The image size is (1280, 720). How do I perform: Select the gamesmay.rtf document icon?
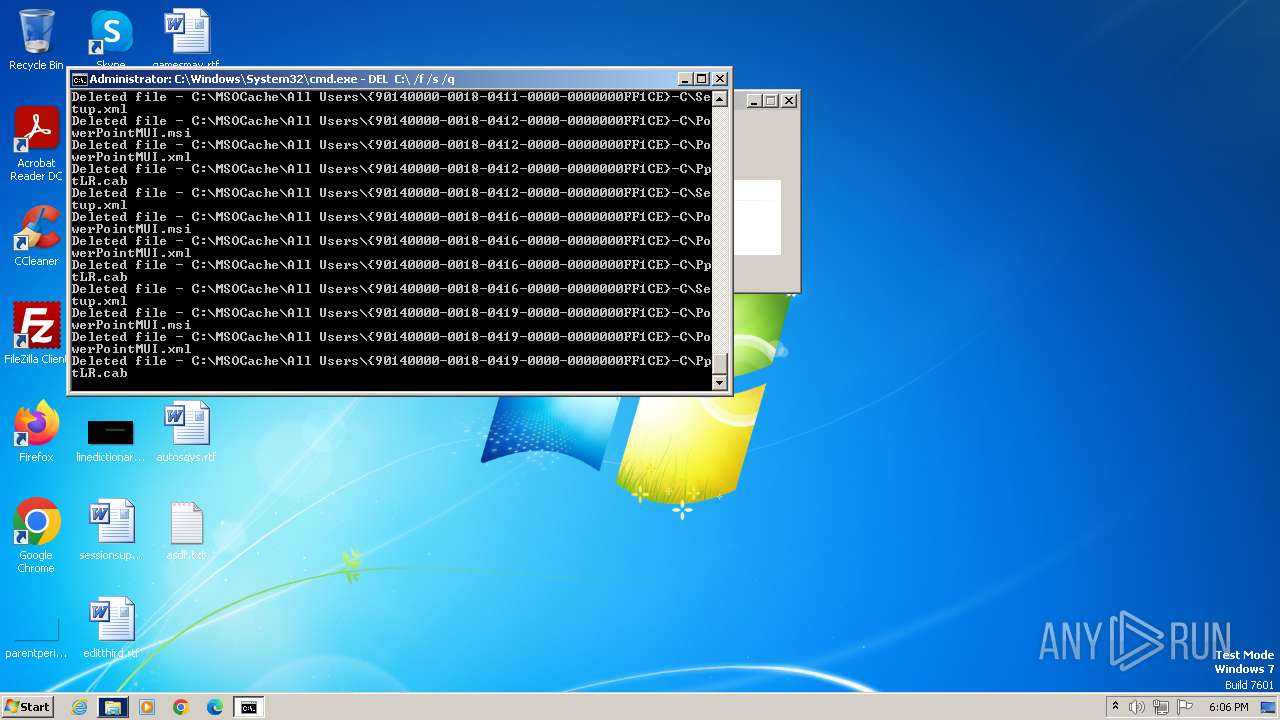186,40
